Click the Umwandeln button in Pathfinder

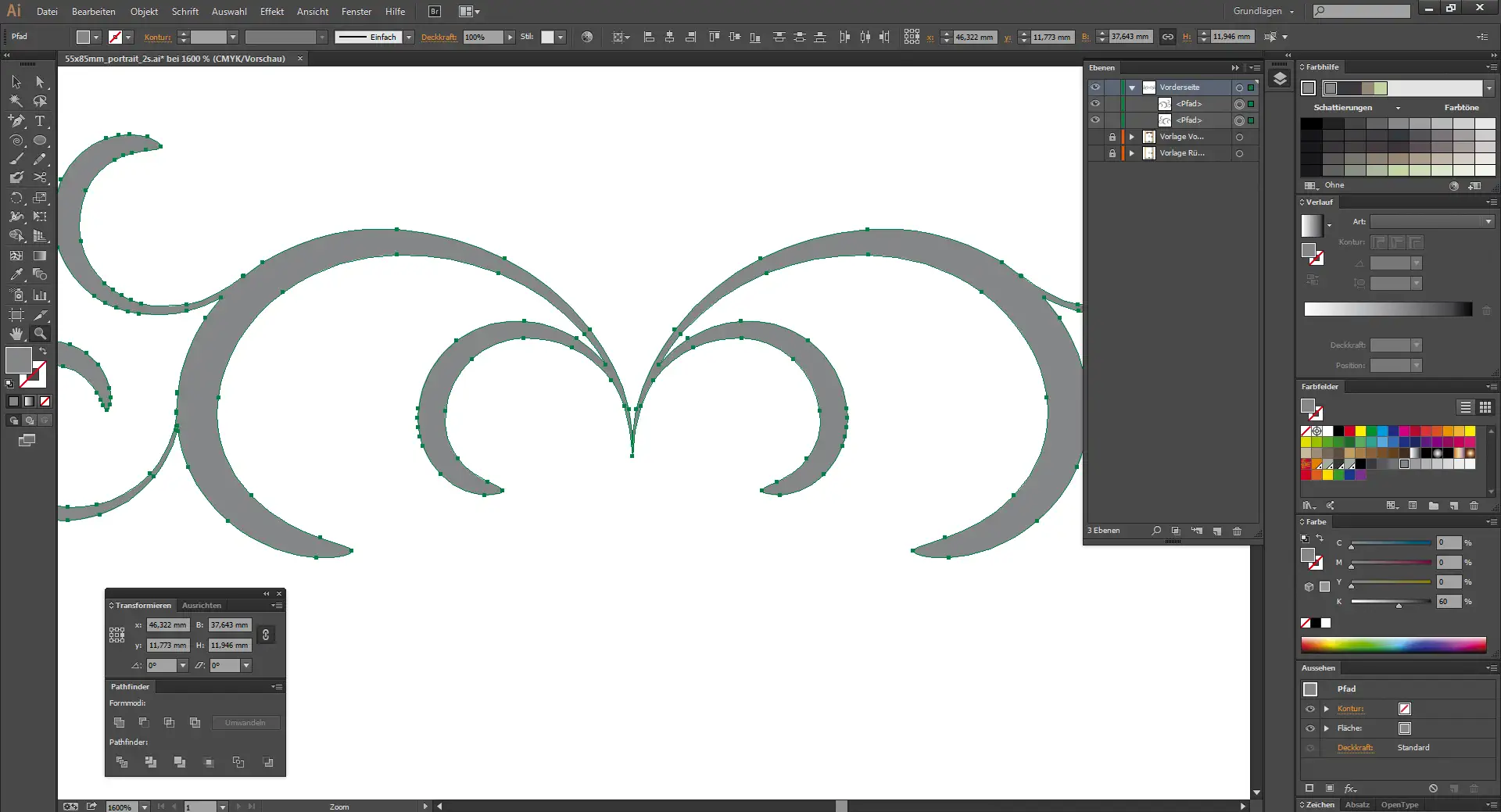pos(245,723)
